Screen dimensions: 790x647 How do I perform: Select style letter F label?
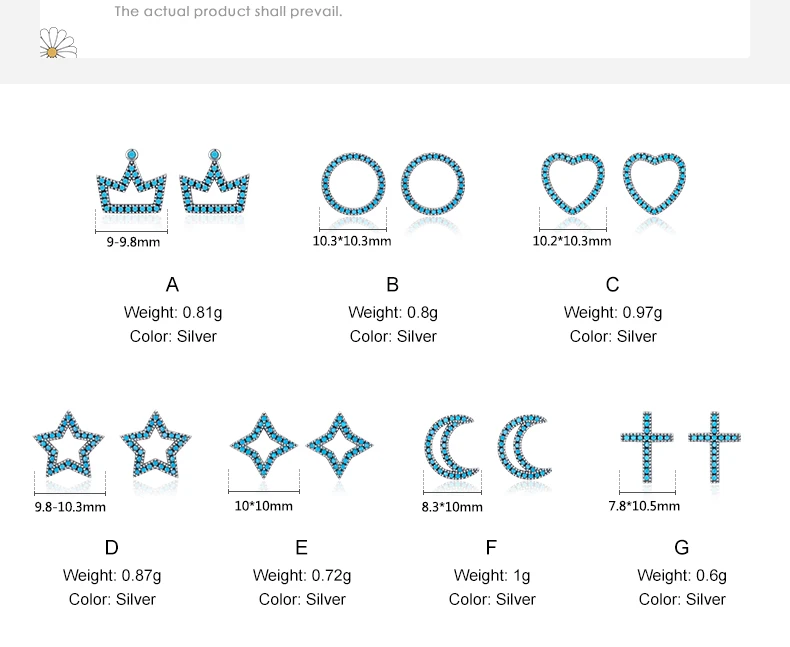tap(491, 548)
